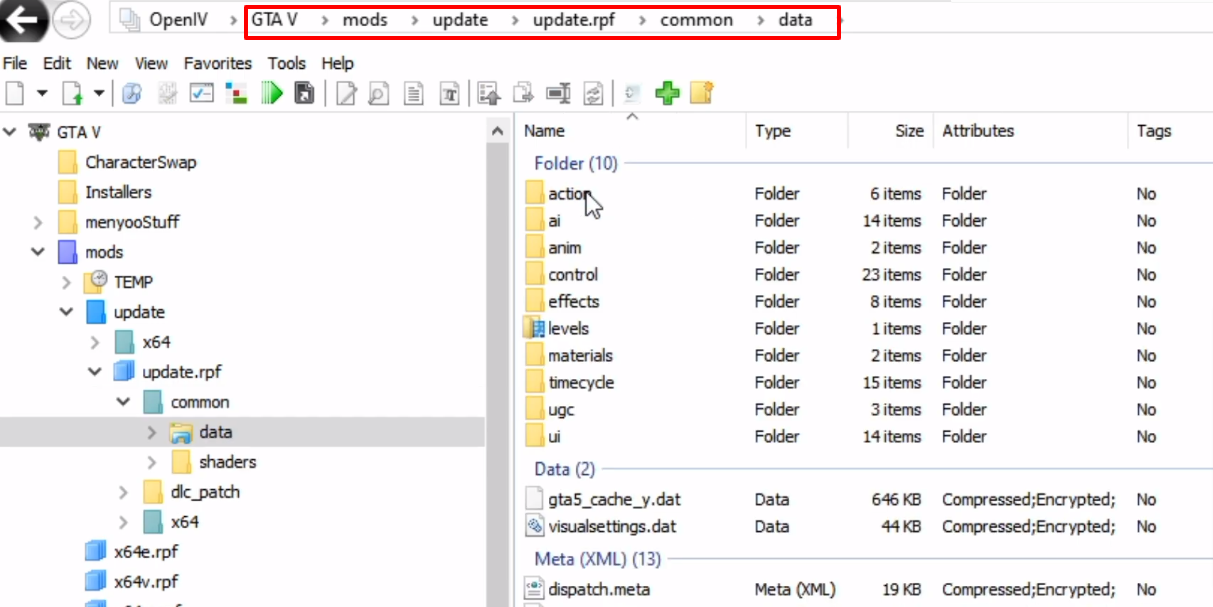Select the Installers folder in the tree

[118, 192]
